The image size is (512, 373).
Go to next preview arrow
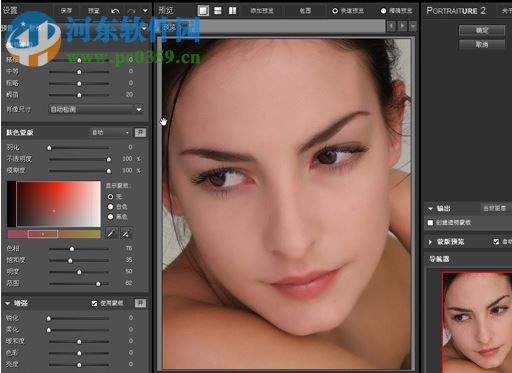(x=403, y=26)
